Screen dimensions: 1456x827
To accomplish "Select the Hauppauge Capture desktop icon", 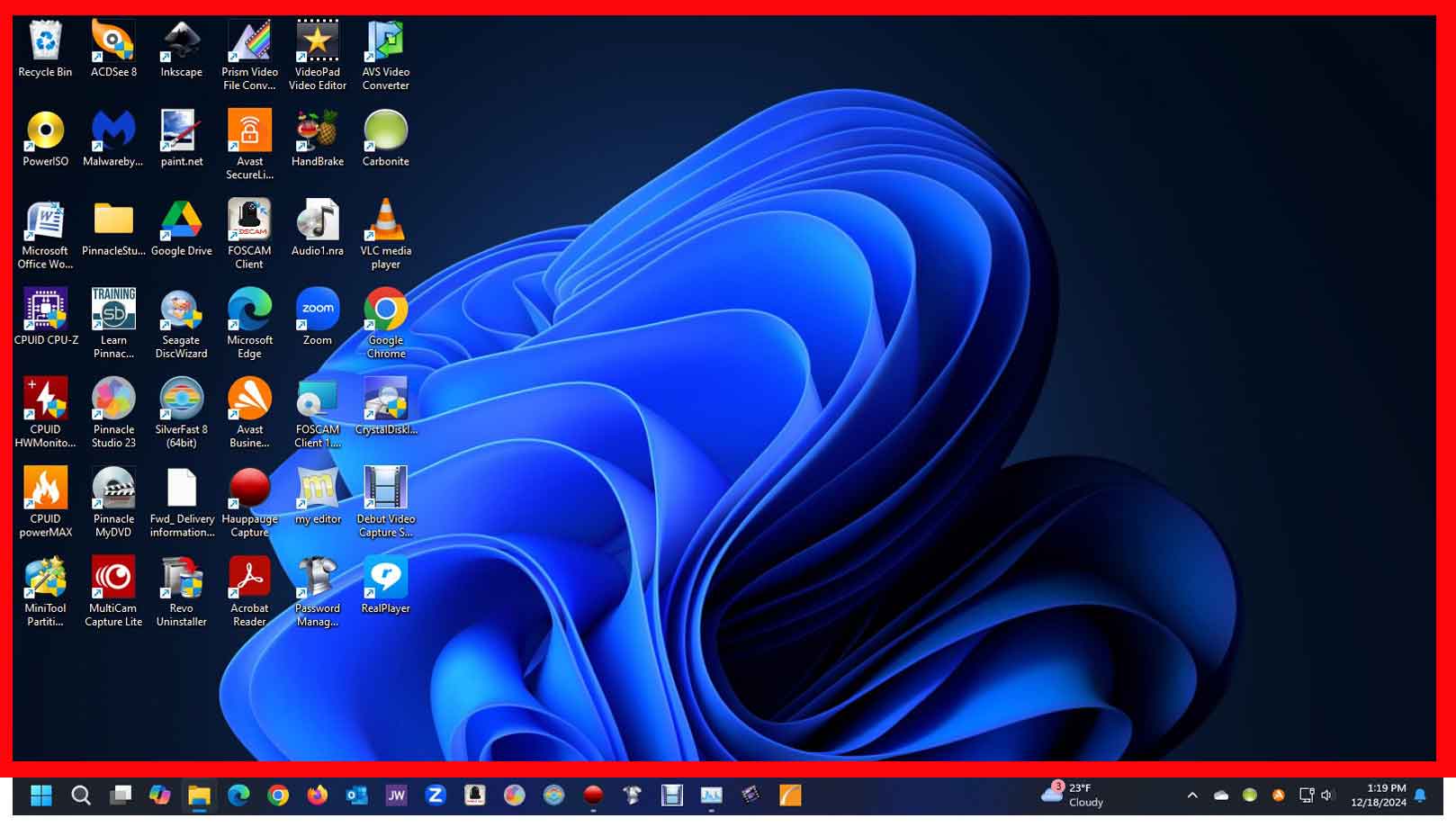I will pos(249,501).
